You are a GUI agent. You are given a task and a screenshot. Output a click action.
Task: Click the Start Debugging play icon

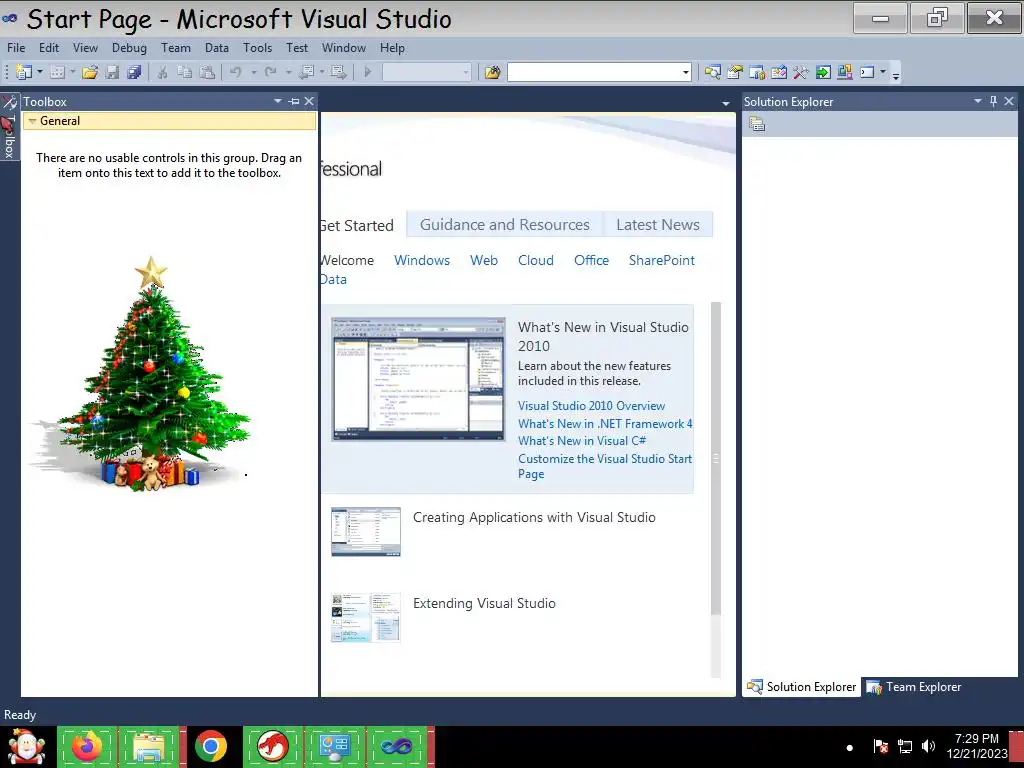(x=368, y=72)
